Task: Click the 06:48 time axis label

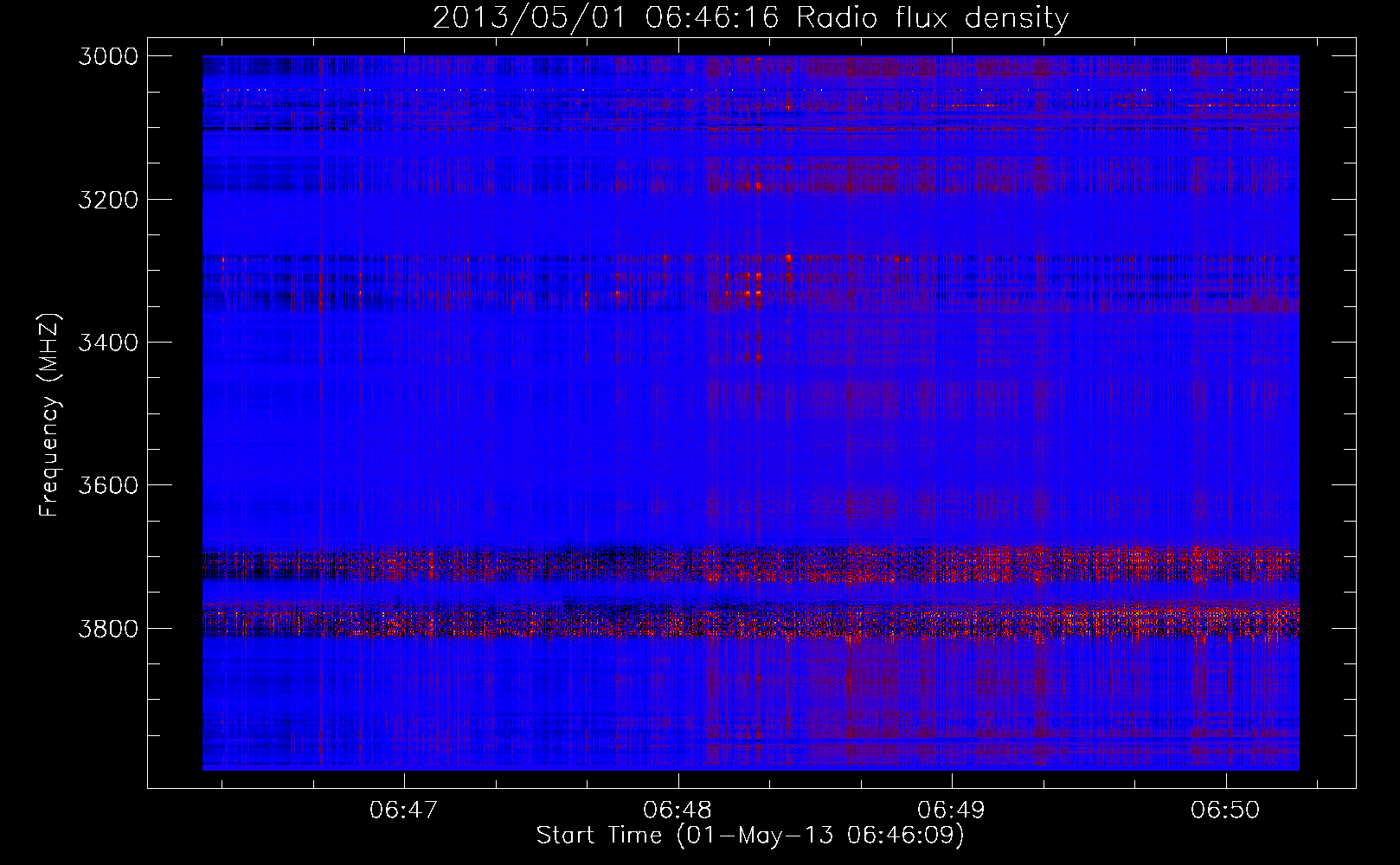Action: pos(678,811)
